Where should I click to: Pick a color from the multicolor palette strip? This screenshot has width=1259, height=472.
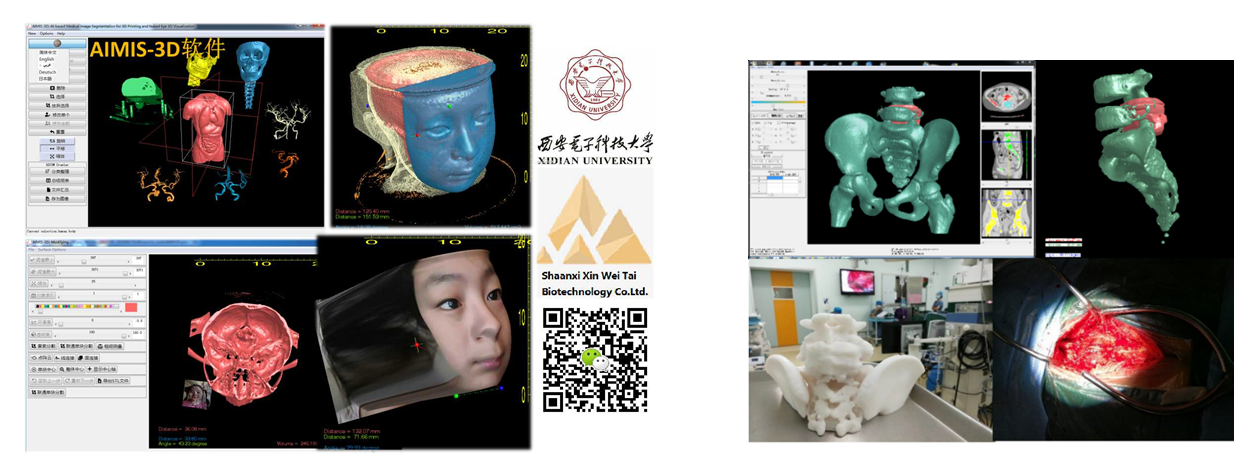pos(77,306)
